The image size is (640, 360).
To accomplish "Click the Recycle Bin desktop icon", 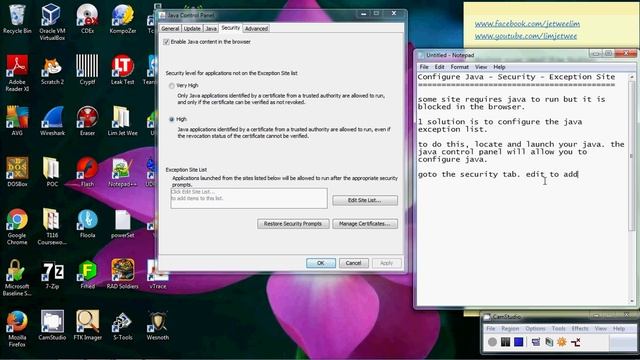I will pyautogui.click(x=17, y=19).
